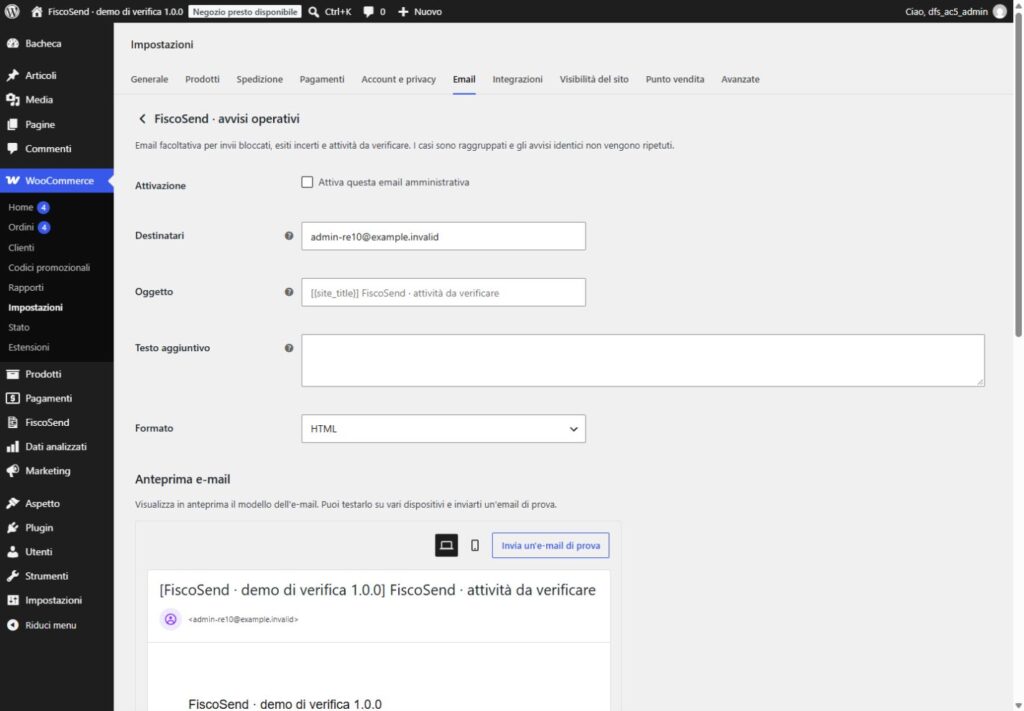Select the Email tab
The width and height of the screenshot is (1024, 711).
click(x=464, y=79)
